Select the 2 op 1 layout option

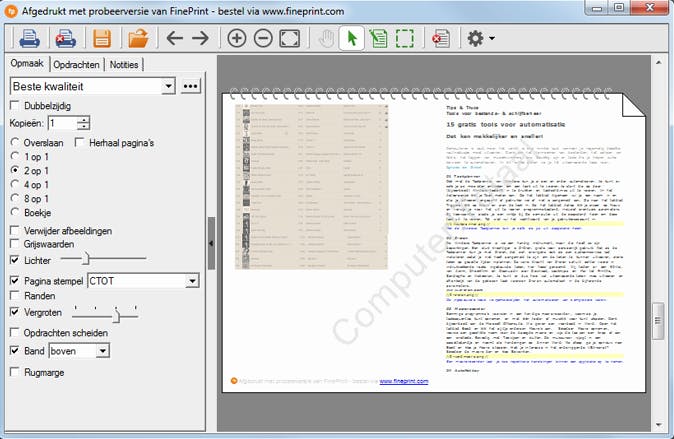(15, 170)
